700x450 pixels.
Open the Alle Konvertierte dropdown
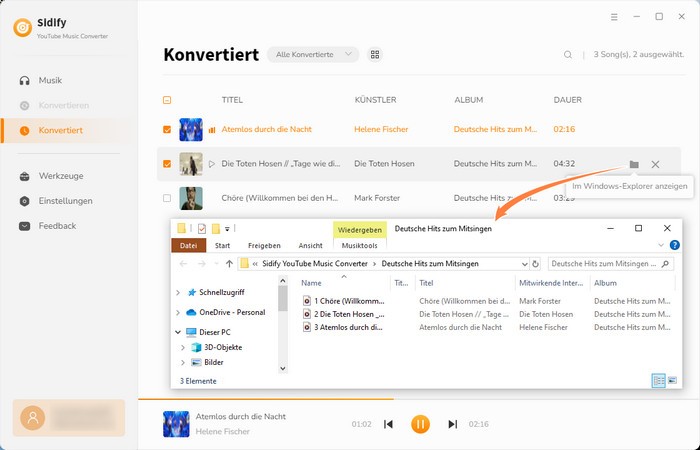tap(313, 54)
